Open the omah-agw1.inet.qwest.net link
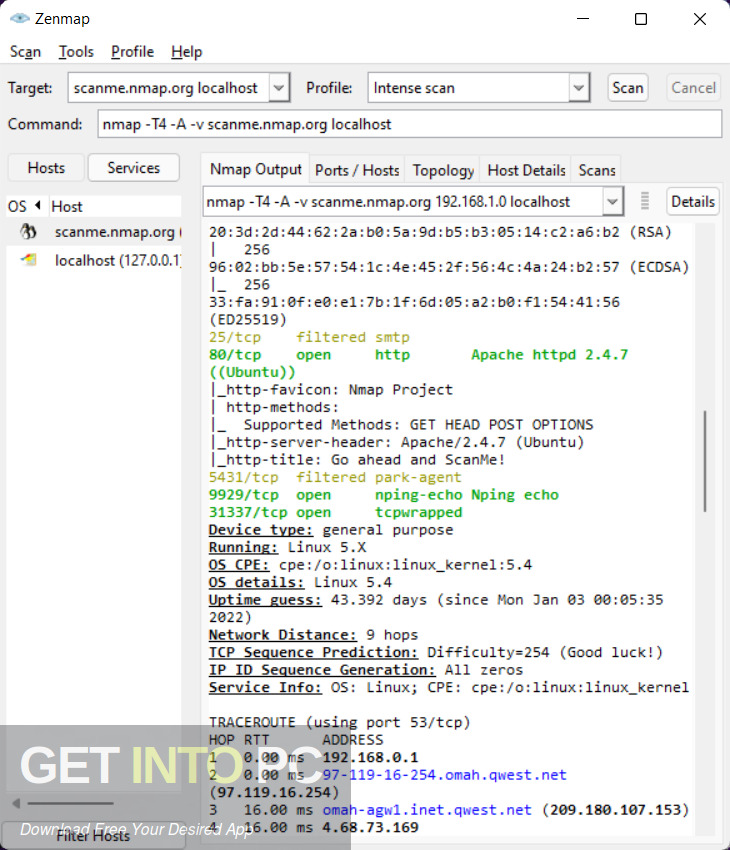 click(x=427, y=810)
